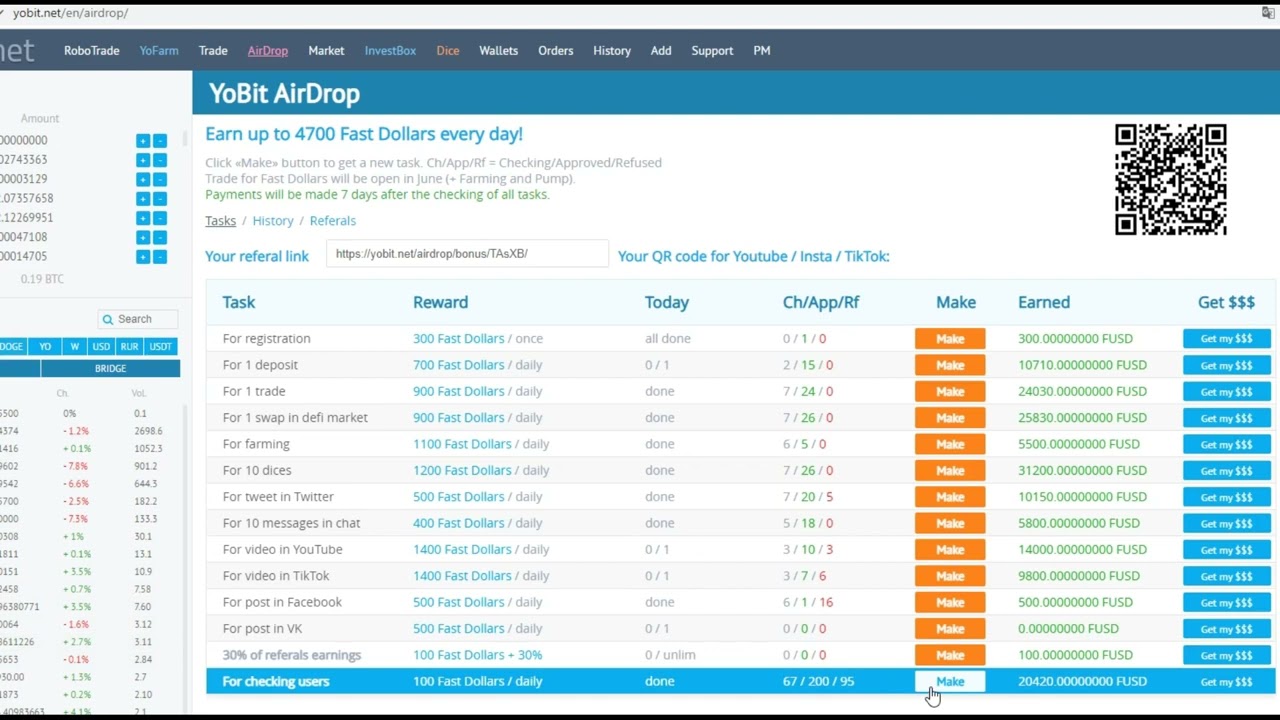Image resolution: width=1280 pixels, height=720 pixels.
Task: Click the minus icon beside amount 00047108
Action: coord(160,237)
